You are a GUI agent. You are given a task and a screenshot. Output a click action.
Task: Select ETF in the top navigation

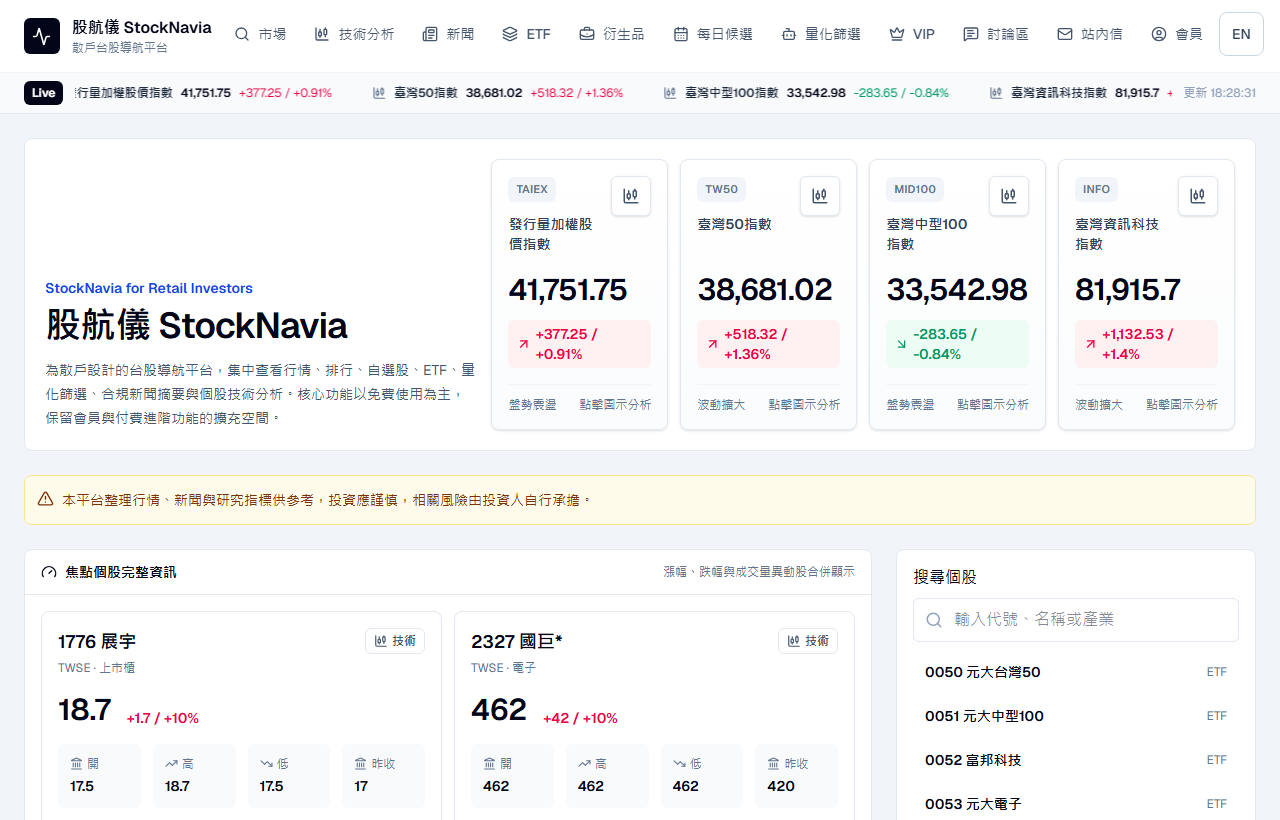[527, 34]
